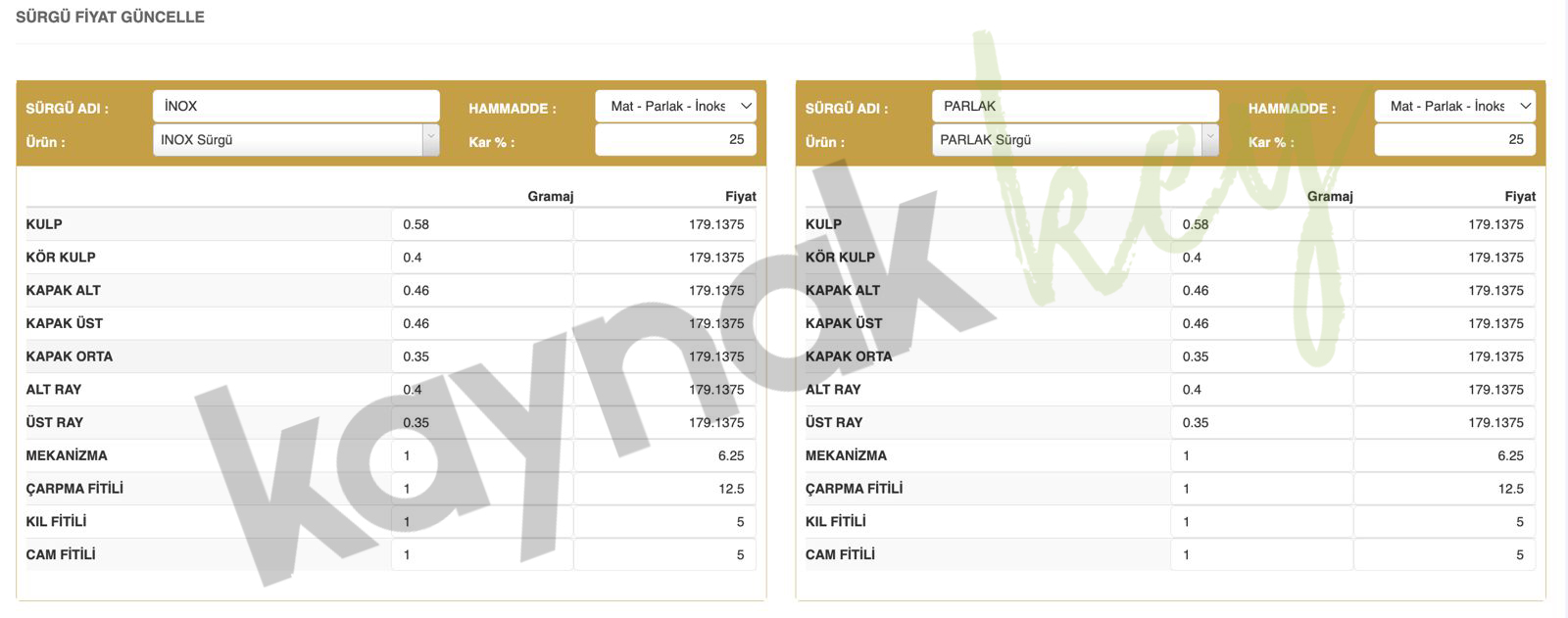1568x618 pixels.
Task: Edit ÇARPMA FİTİLİ fiyat in INOX panel
Action: pos(665,489)
